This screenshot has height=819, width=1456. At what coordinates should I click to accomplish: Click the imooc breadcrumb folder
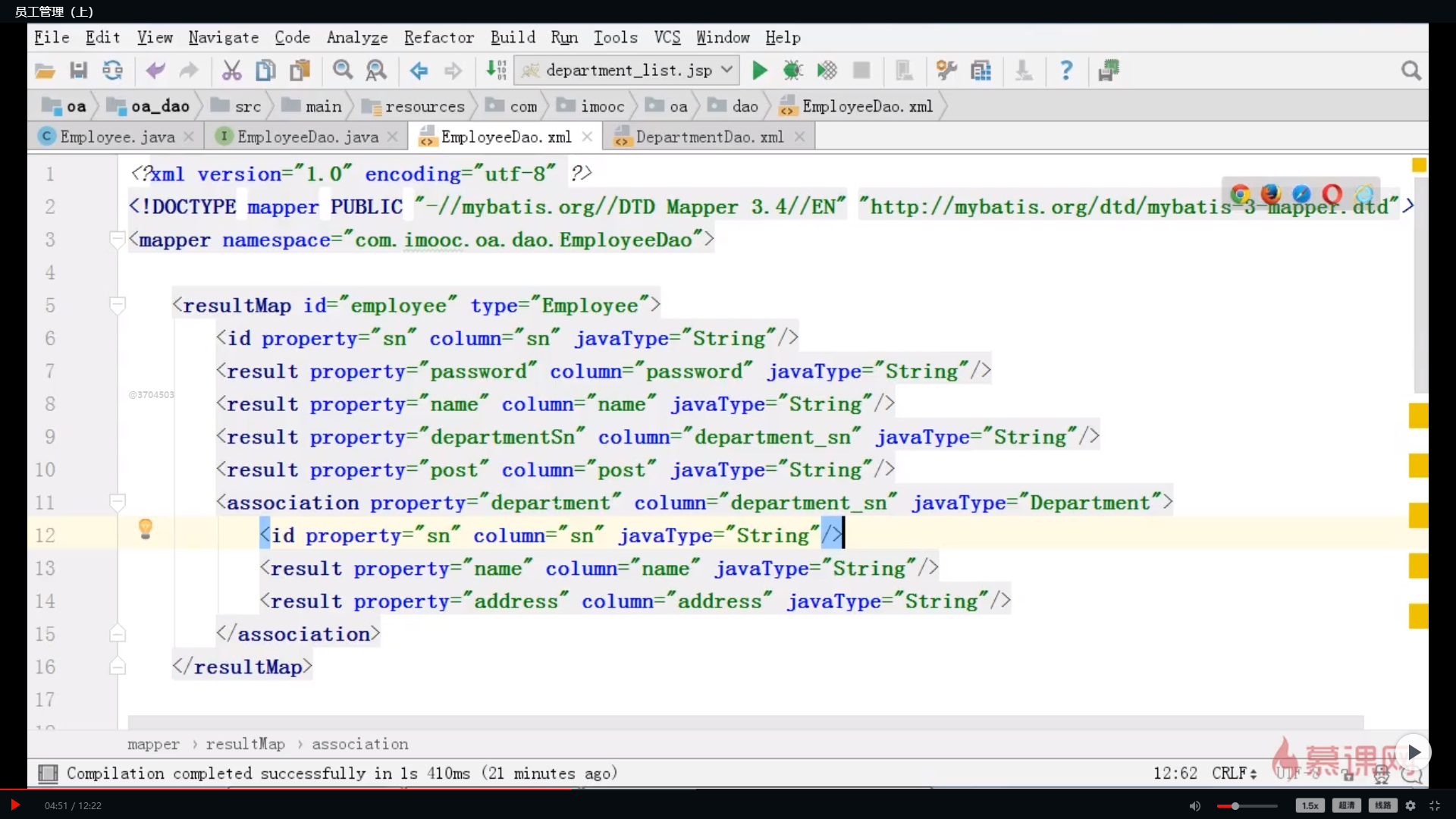pyautogui.click(x=591, y=106)
